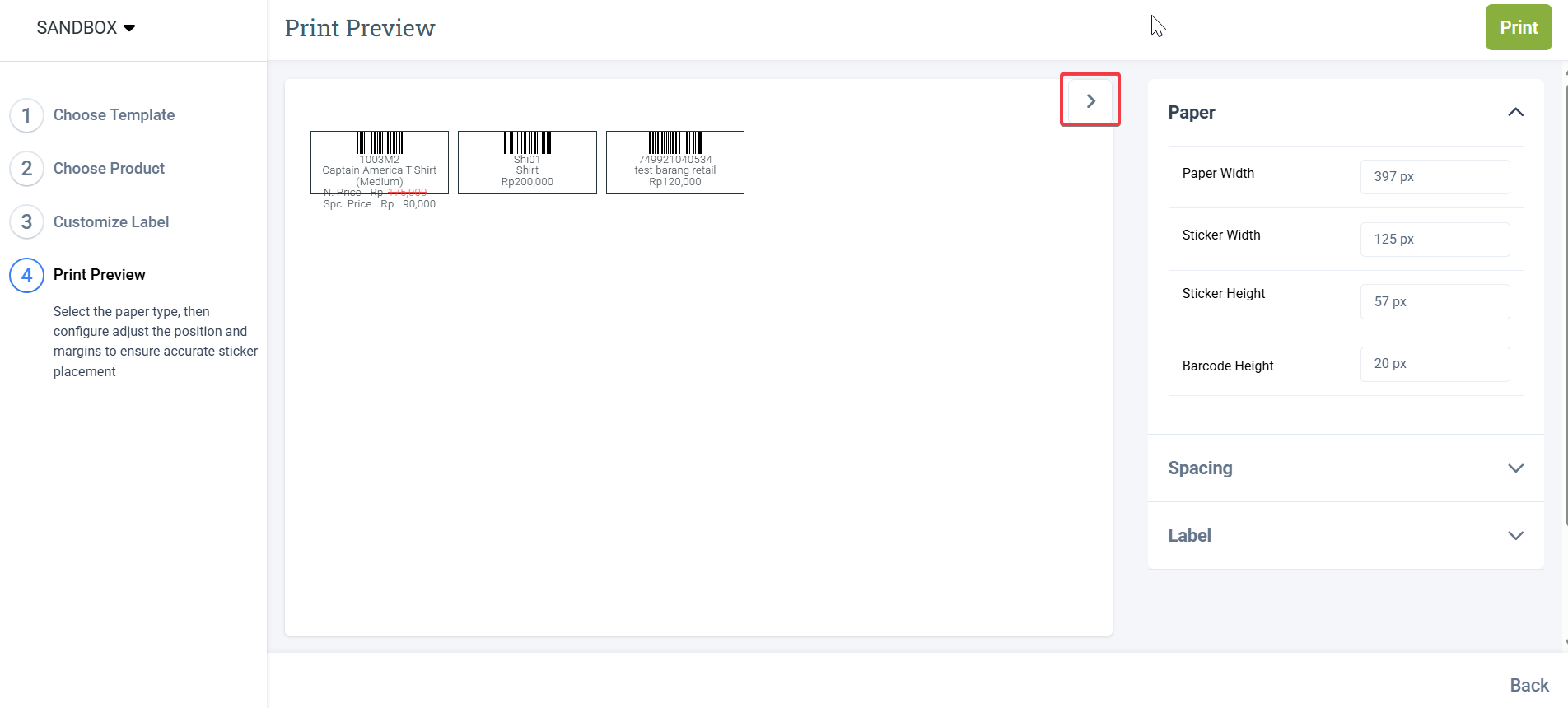Open the SANDBOX account dropdown
This screenshot has width=1568, height=708.
[x=86, y=28]
